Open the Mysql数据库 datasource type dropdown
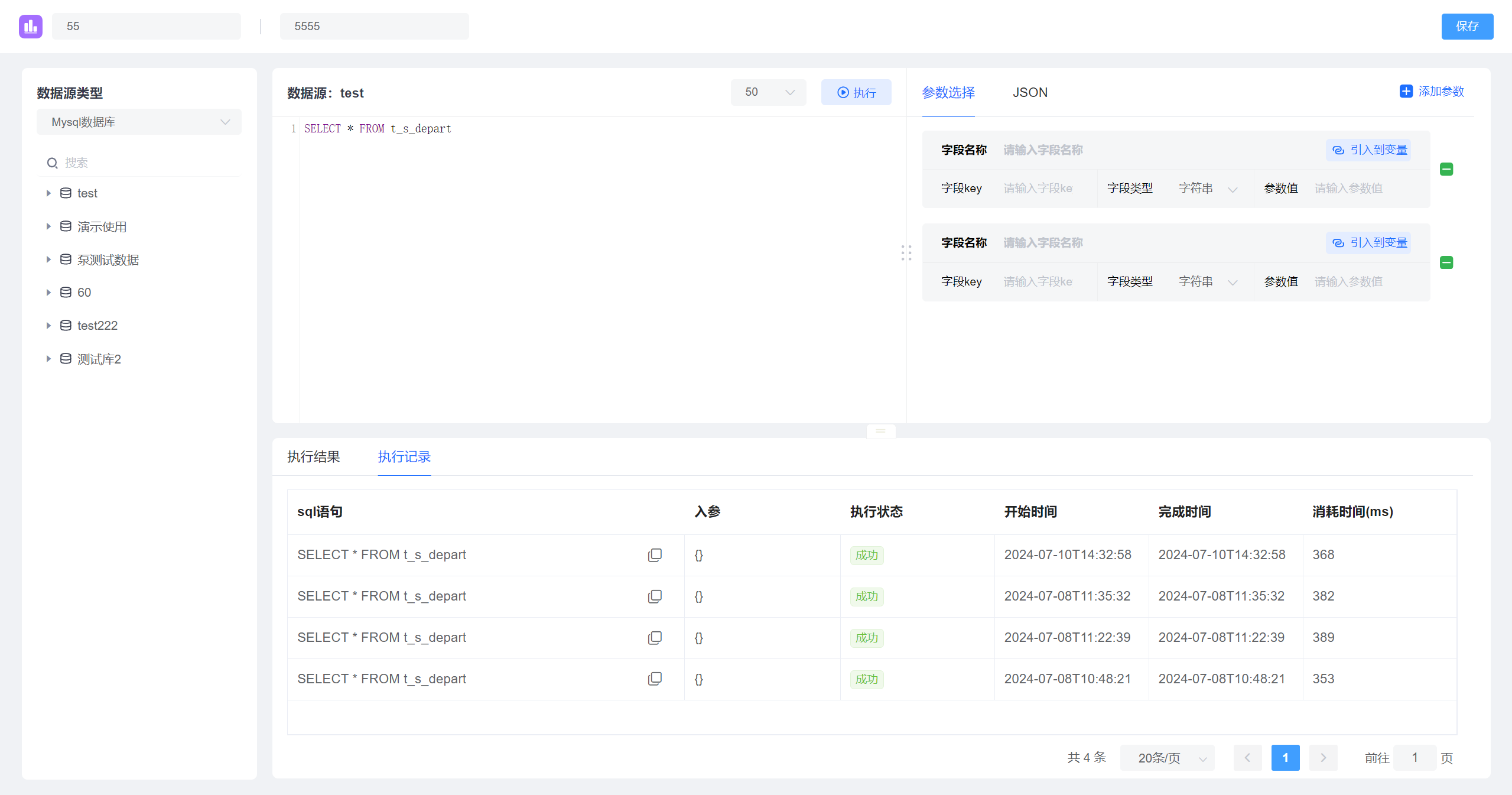Image resolution: width=1512 pixels, height=795 pixels. pyautogui.click(x=139, y=122)
